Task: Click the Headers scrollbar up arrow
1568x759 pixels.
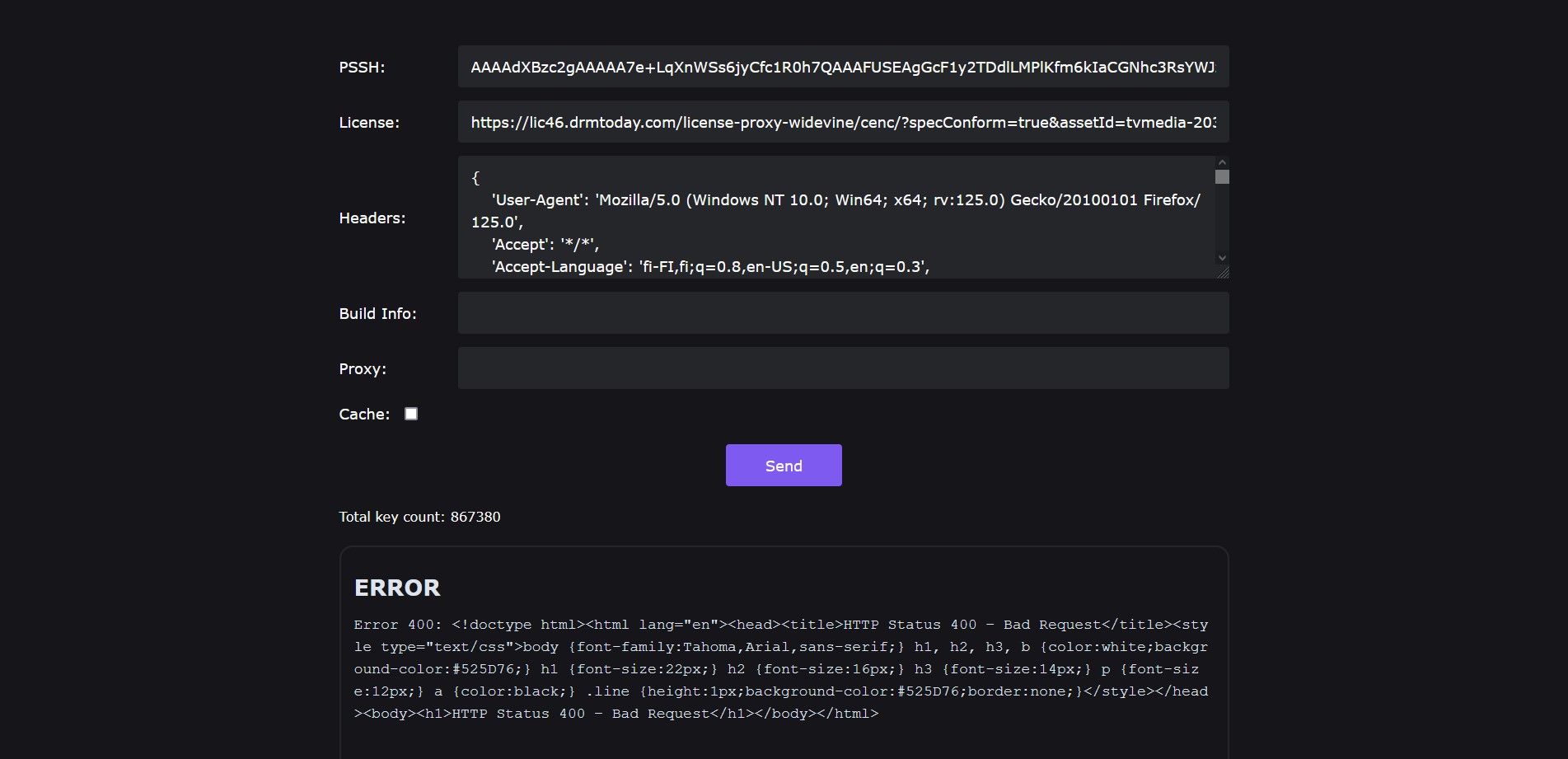Action: pyautogui.click(x=1222, y=162)
